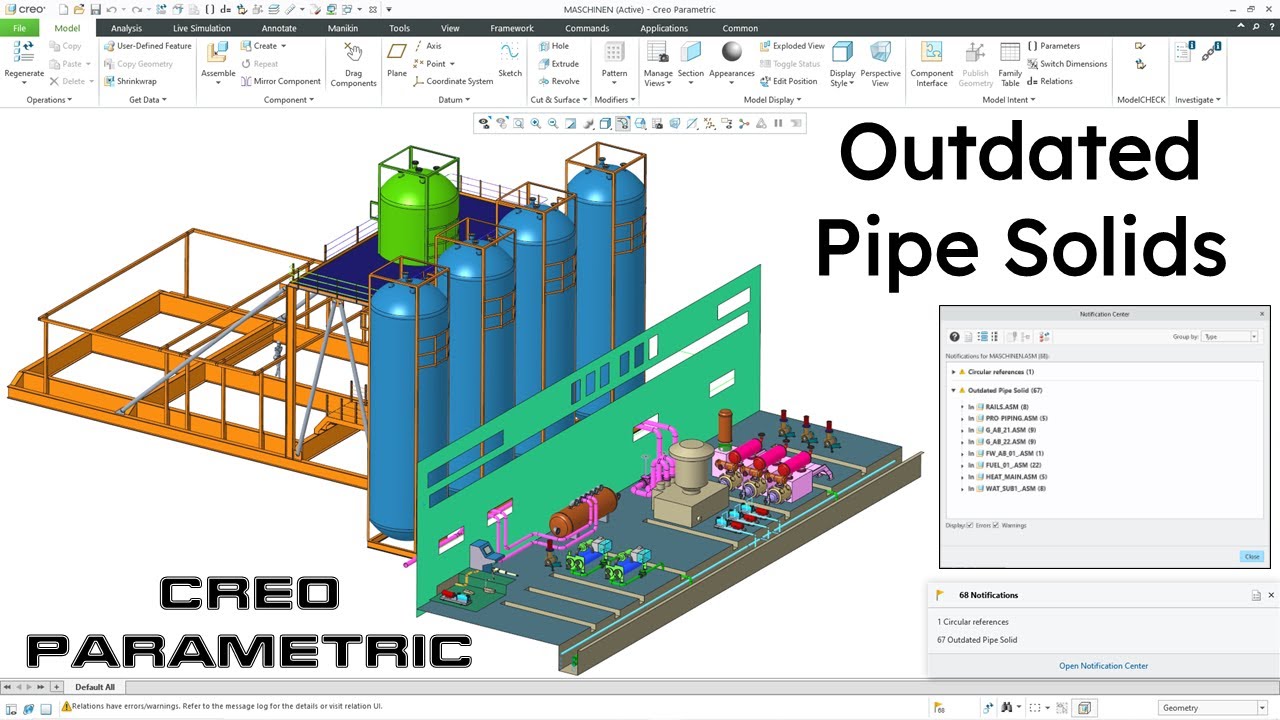Click Close in Notification Center
1280x720 pixels.
[x=1252, y=556]
